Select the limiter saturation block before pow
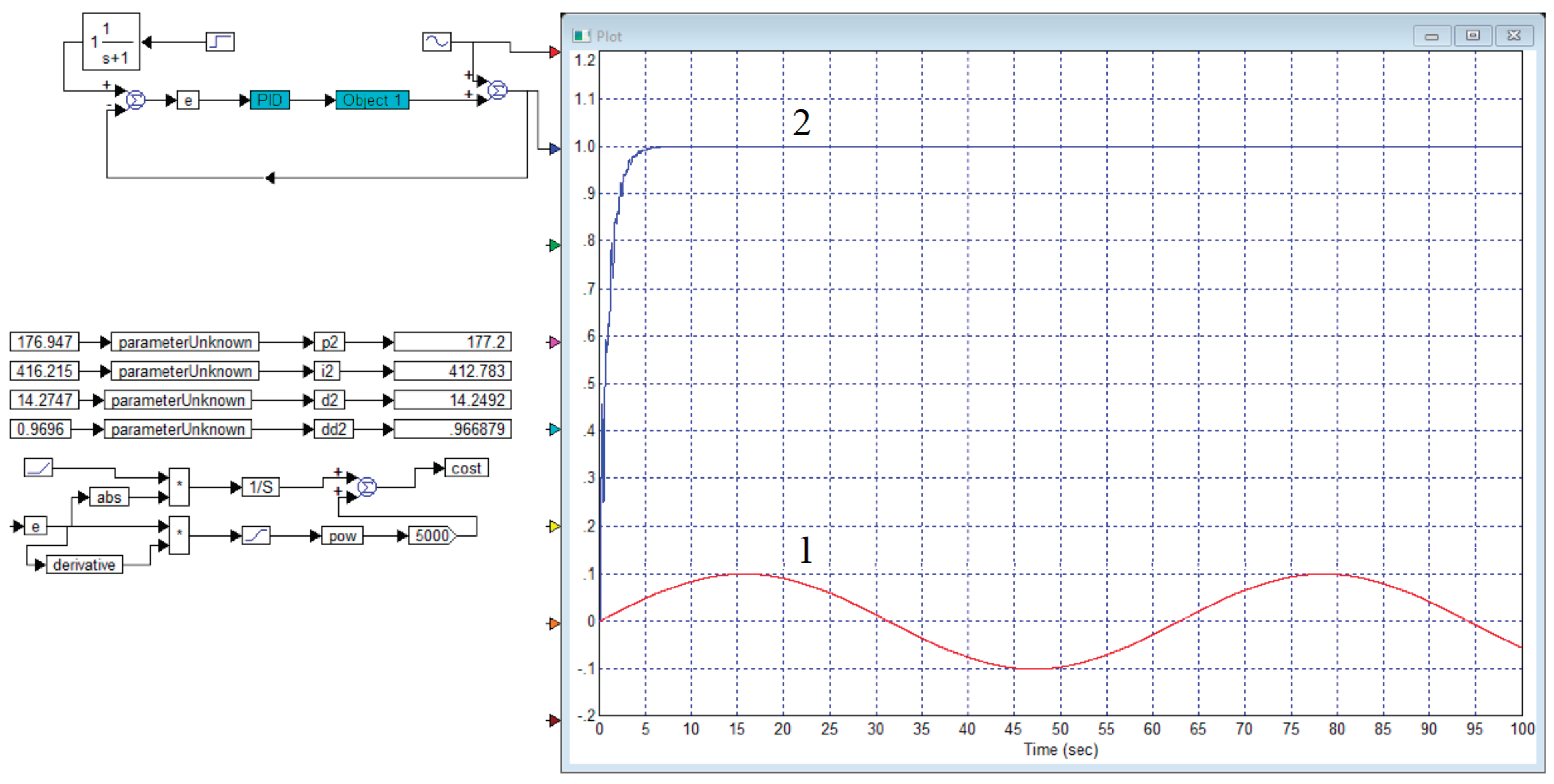This screenshot has width=1554, height=784. (256, 535)
